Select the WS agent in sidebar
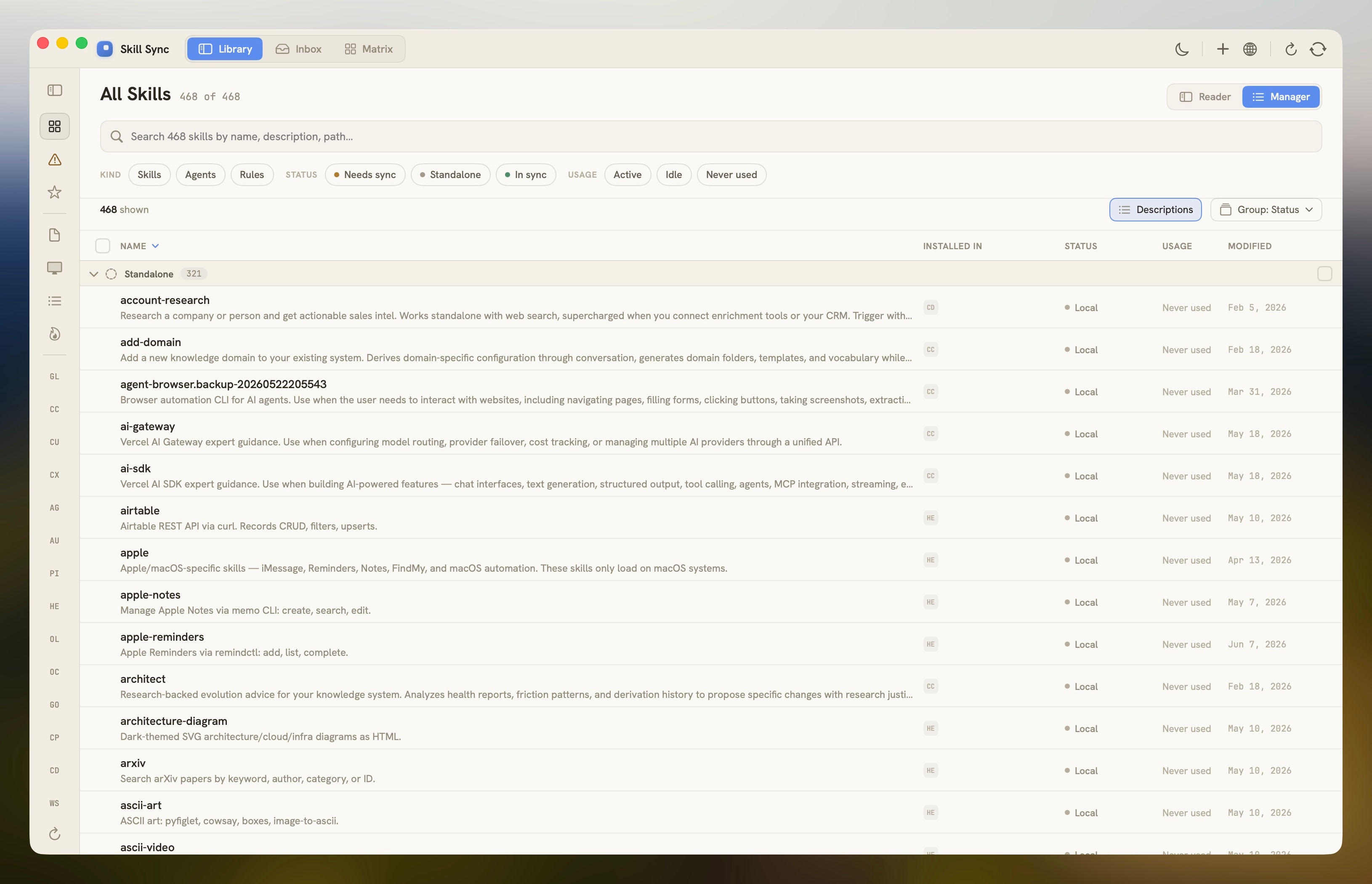1372x884 pixels. tap(55, 803)
